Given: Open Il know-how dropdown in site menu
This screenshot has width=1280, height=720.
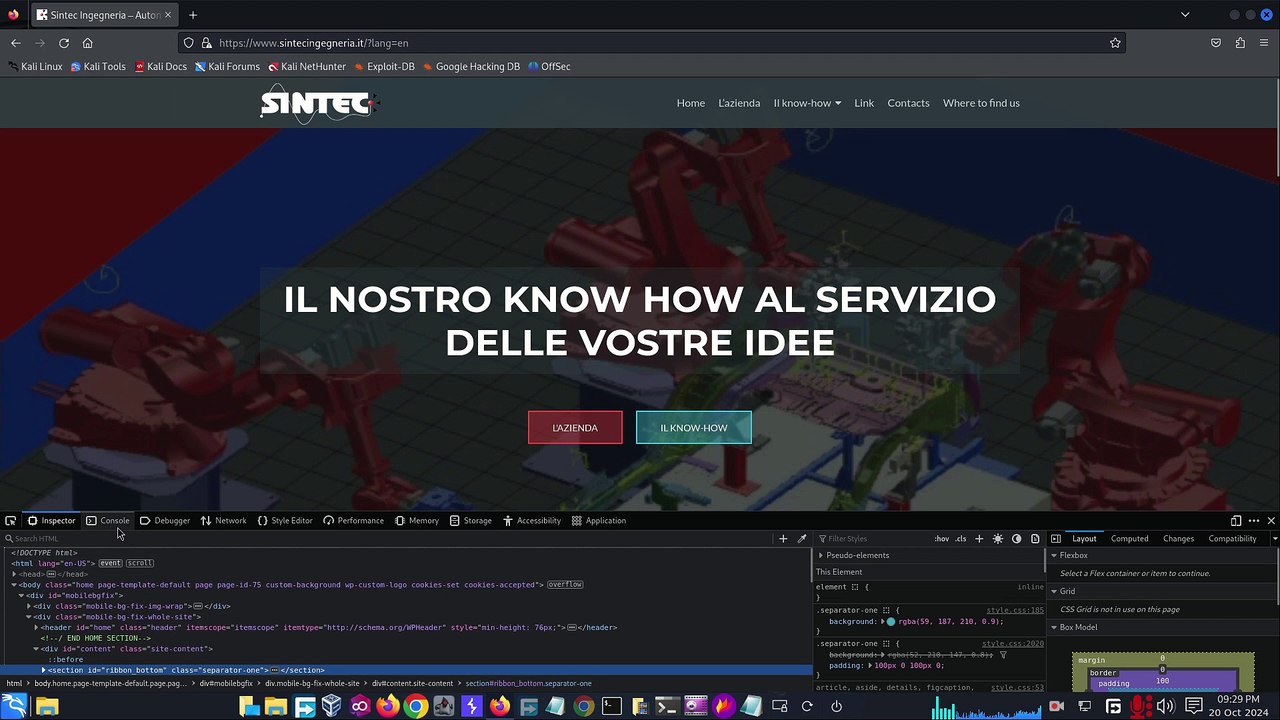Looking at the screenshot, I should point(807,103).
